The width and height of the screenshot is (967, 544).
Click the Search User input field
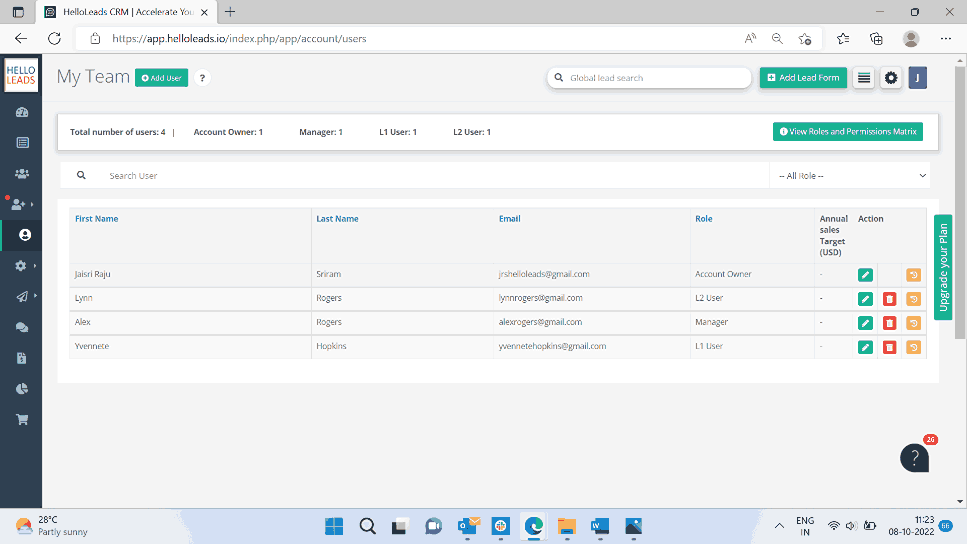(x=430, y=176)
